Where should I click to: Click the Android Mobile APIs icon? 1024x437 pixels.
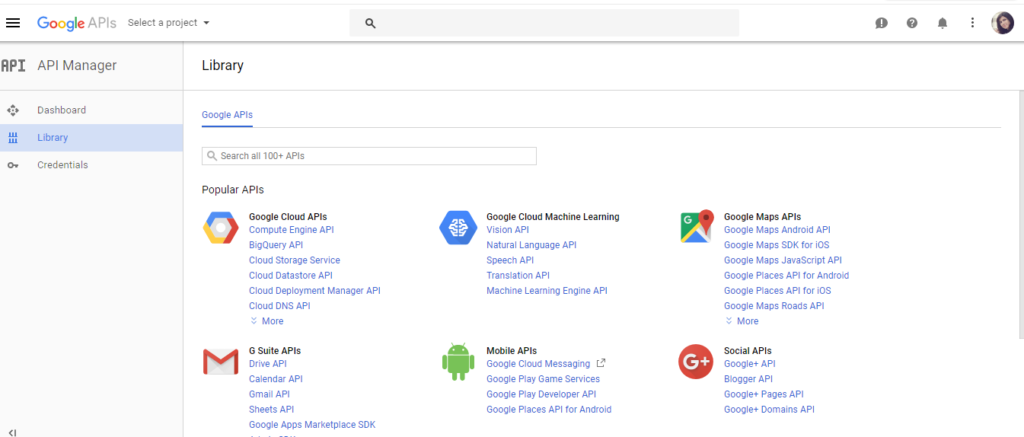pyautogui.click(x=458, y=361)
